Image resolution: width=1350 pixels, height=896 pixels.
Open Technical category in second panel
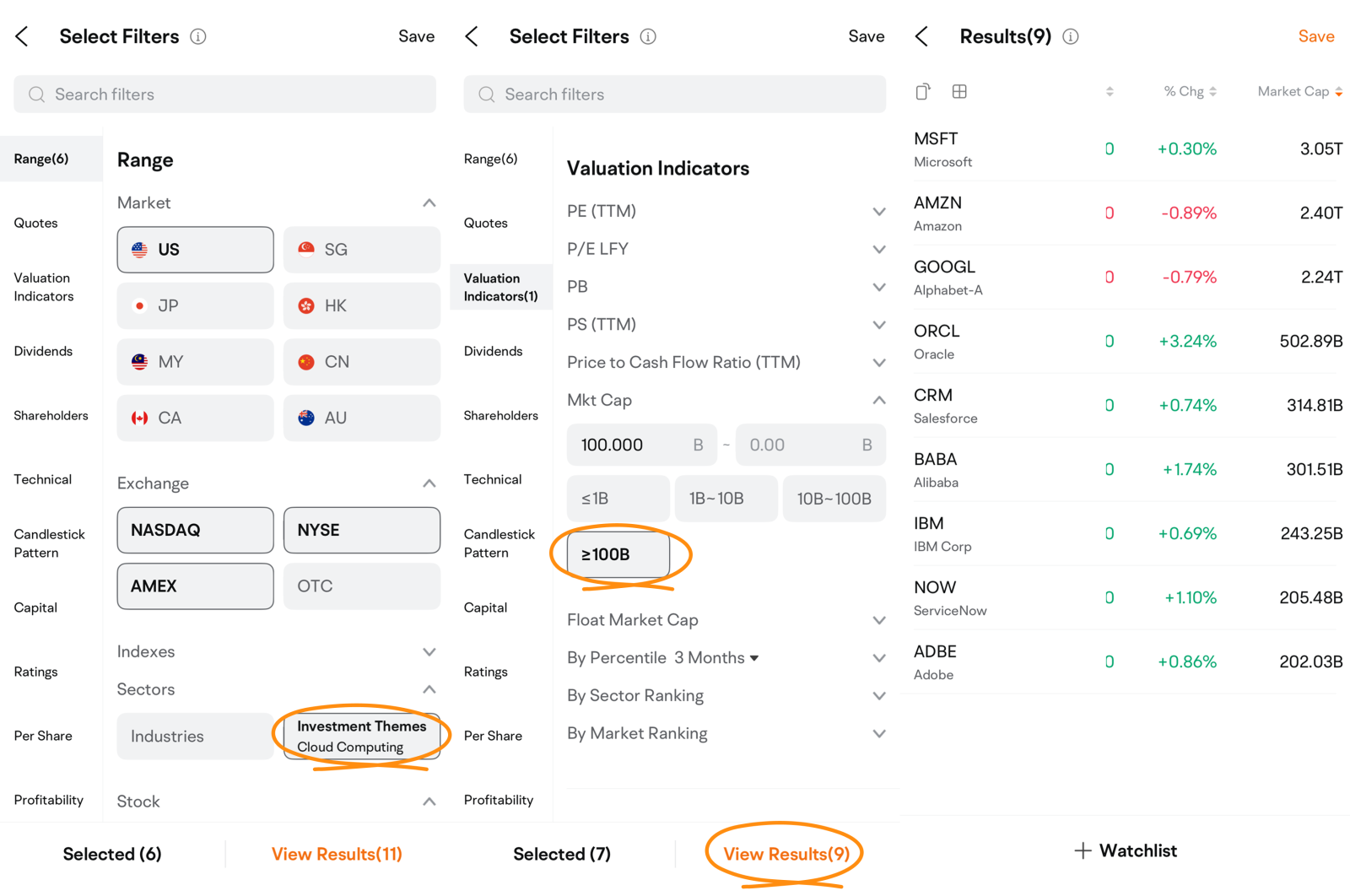pos(493,479)
